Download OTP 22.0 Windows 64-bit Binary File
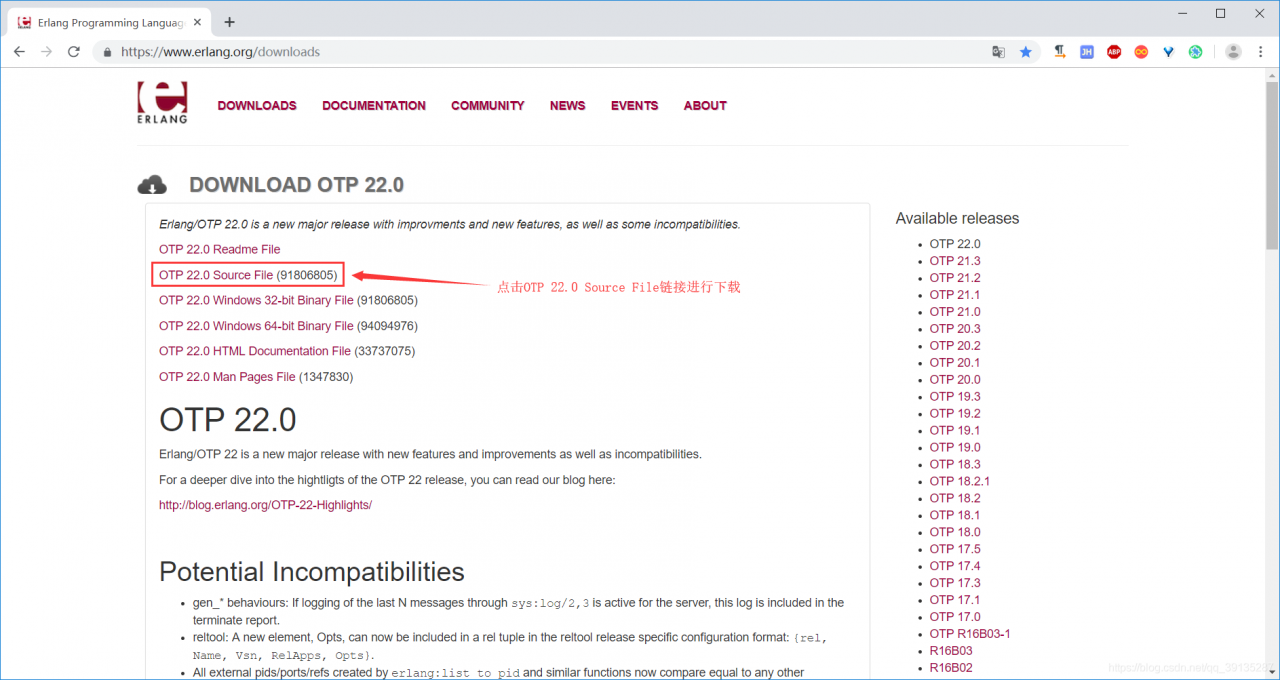 tap(256, 326)
